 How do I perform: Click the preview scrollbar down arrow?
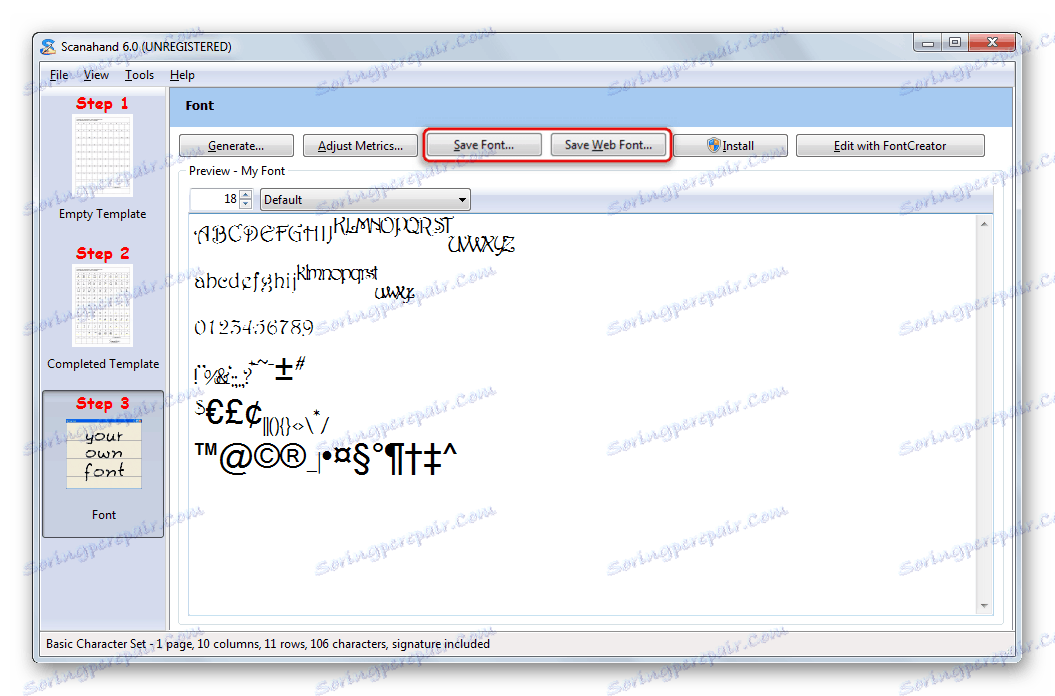pyautogui.click(x=984, y=606)
